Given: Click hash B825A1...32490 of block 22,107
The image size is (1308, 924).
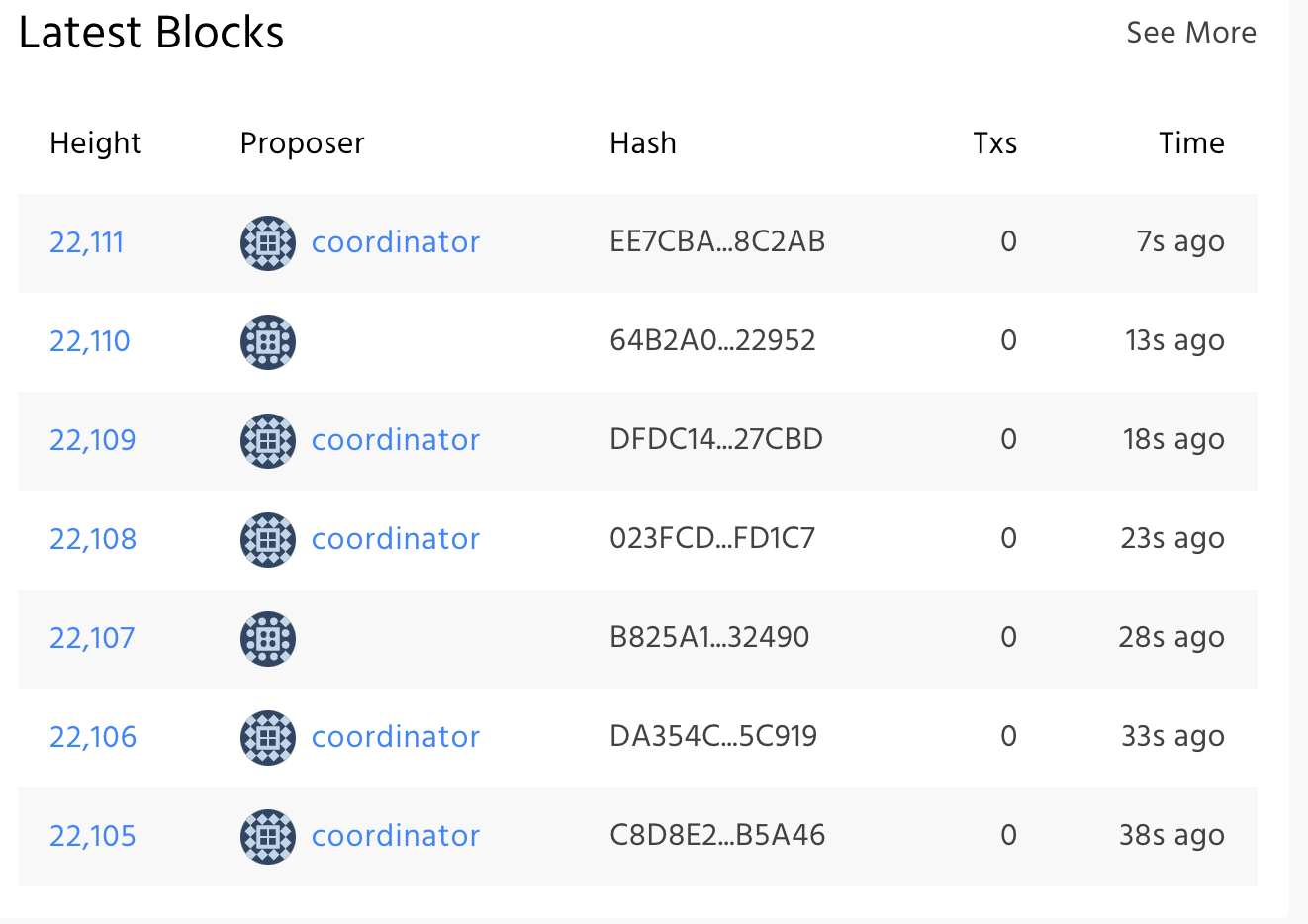Looking at the screenshot, I should click(709, 638).
